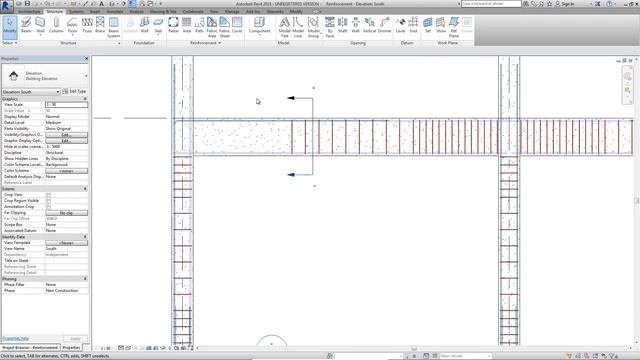The width and height of the screenshot is (640, 360).
Task: Activate the Beam tool
Action: [26, 25]
